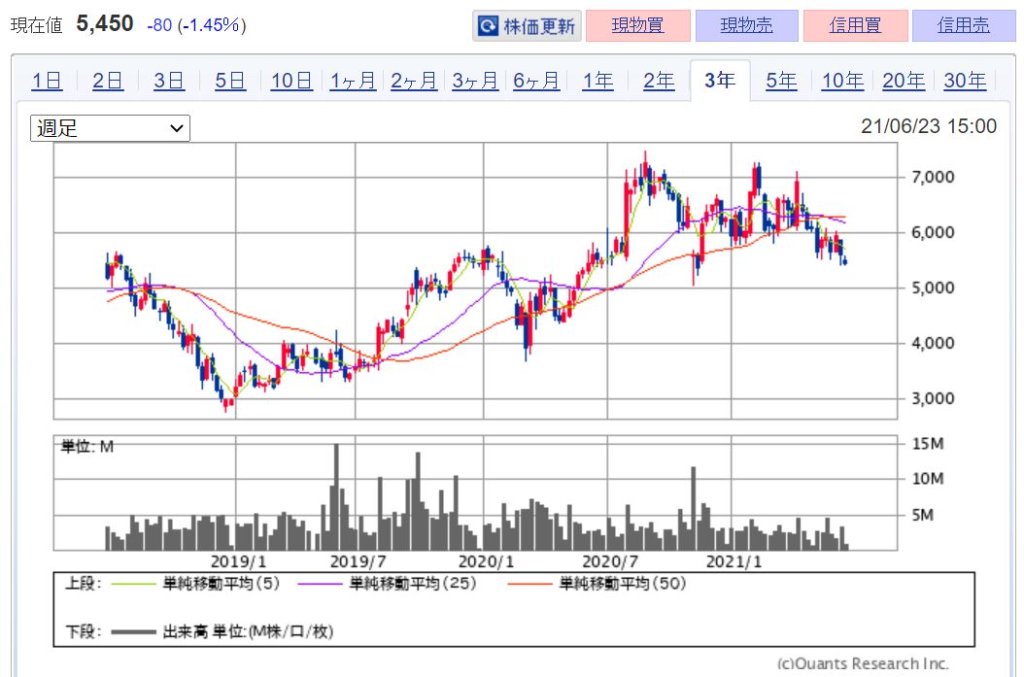Viewport: 1024px width, 677px height.
Task: Show the 30年 chart range
Action: point(965,80)
